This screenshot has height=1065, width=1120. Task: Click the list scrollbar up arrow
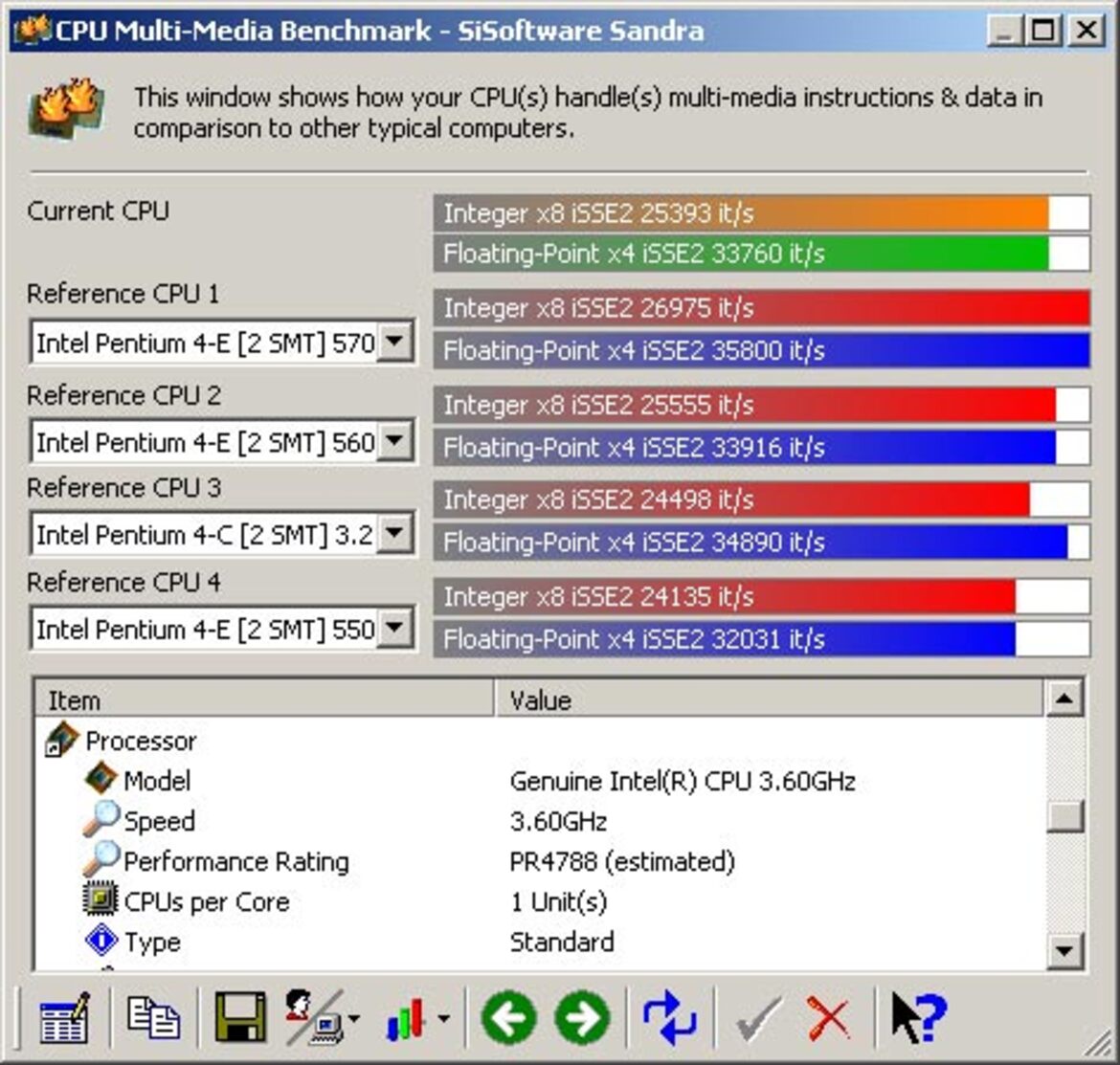point(1064,699)
